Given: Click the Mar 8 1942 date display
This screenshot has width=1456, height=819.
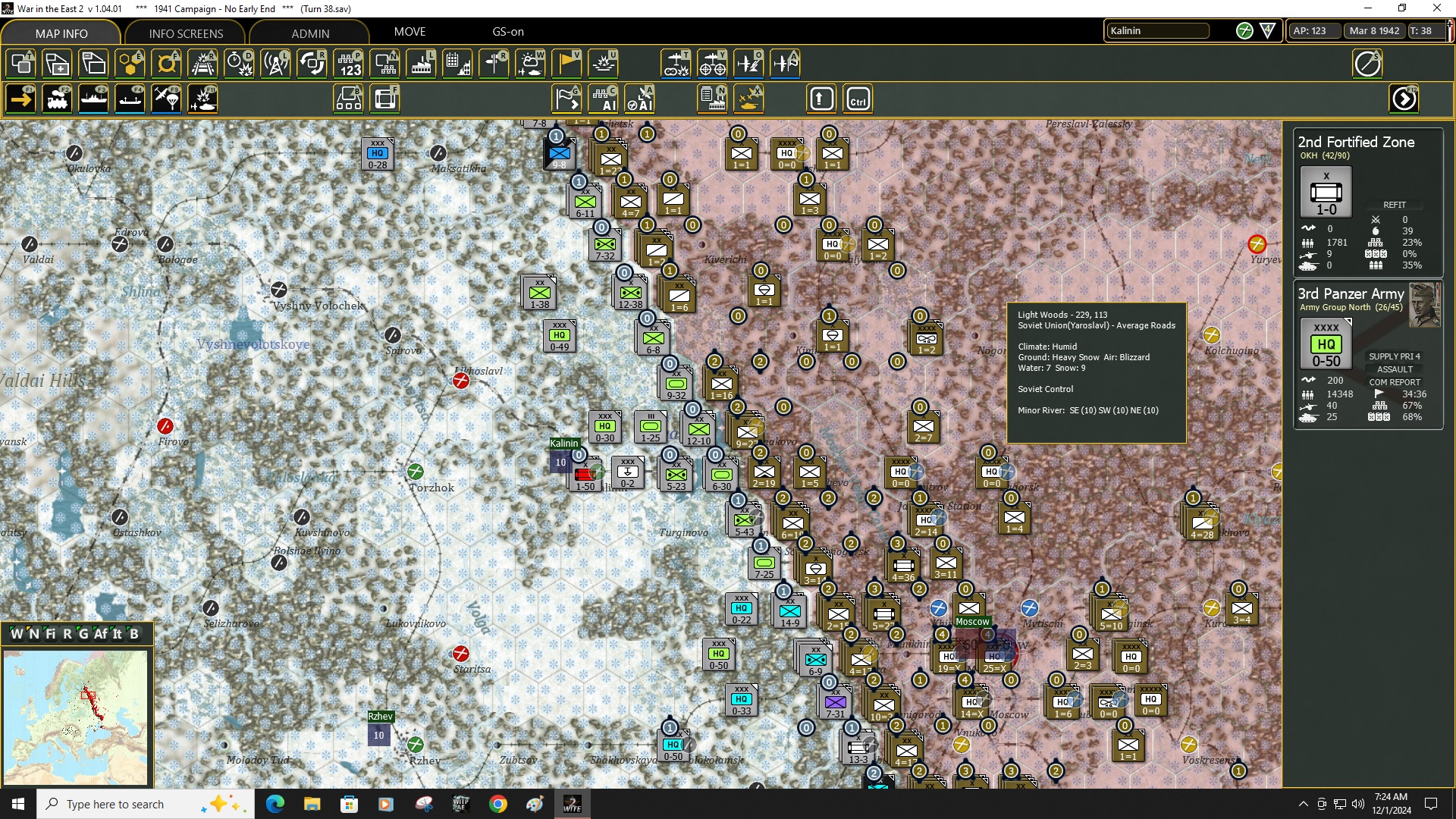Looking at the screenshot, I should (x=1374, y=30).
